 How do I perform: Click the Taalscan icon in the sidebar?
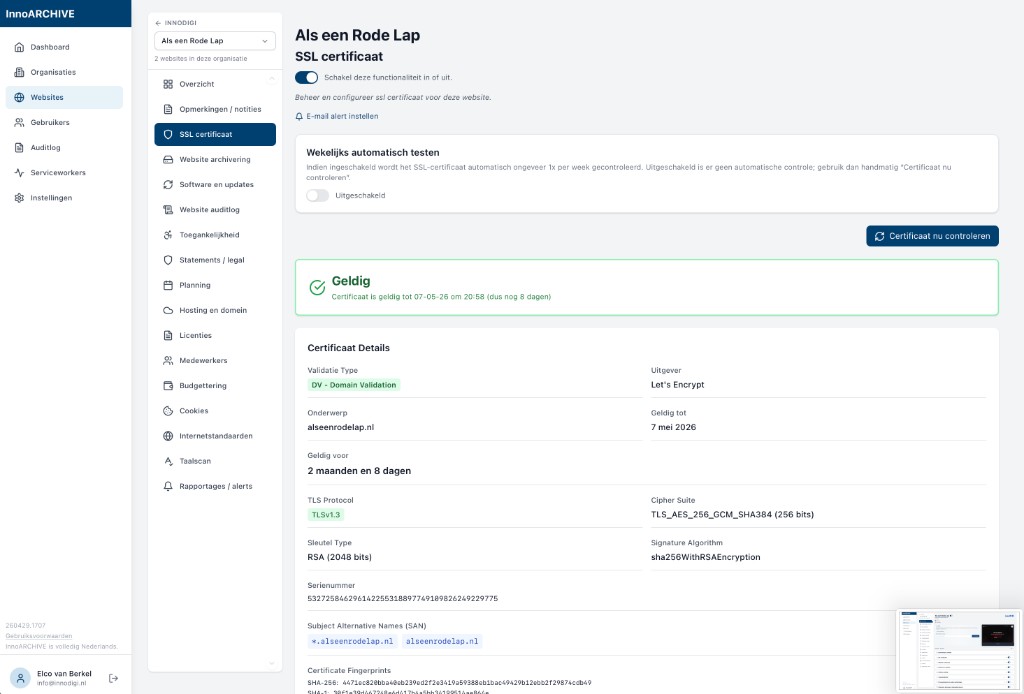pos(169,461)
